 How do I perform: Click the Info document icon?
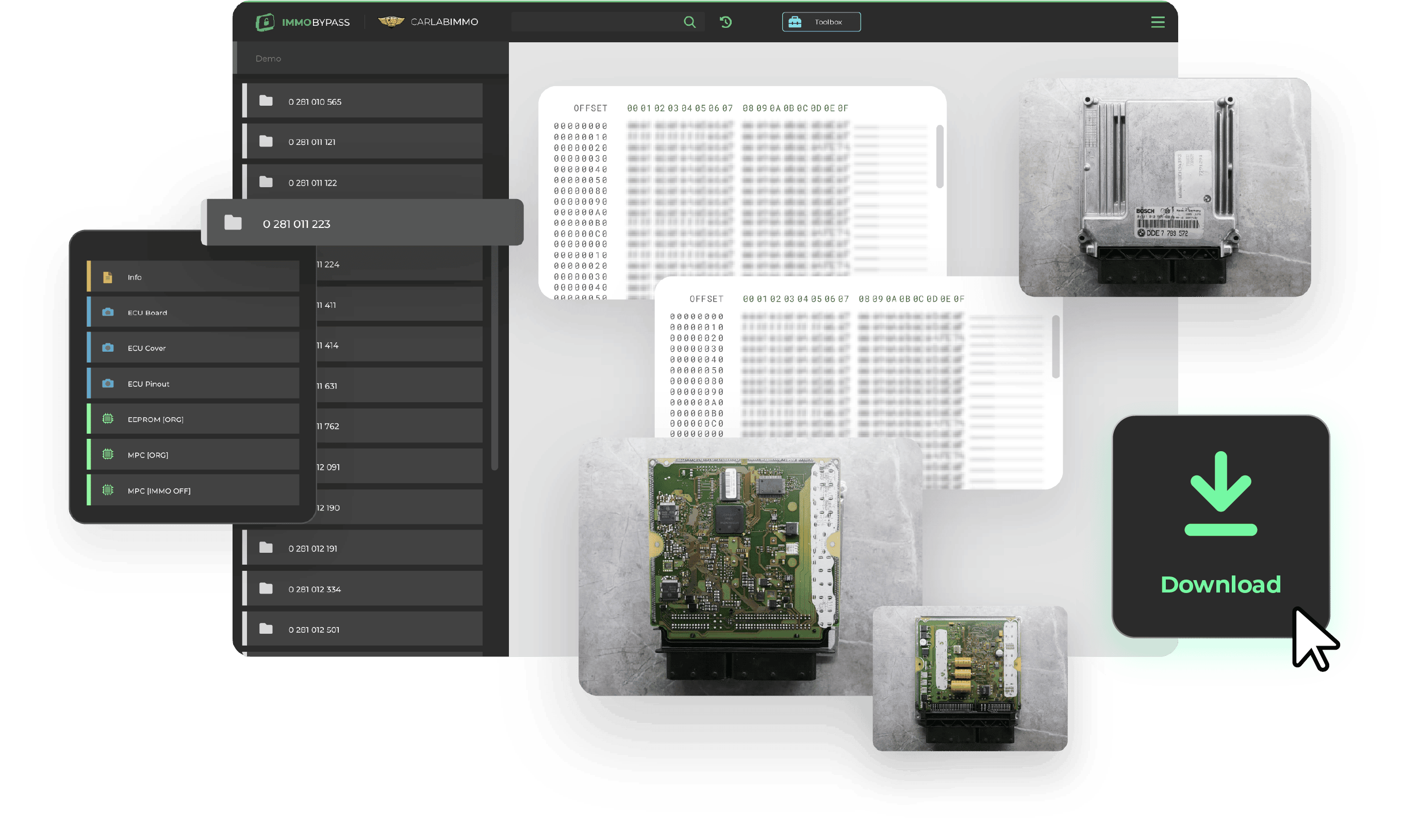click(x=108, y=277)
